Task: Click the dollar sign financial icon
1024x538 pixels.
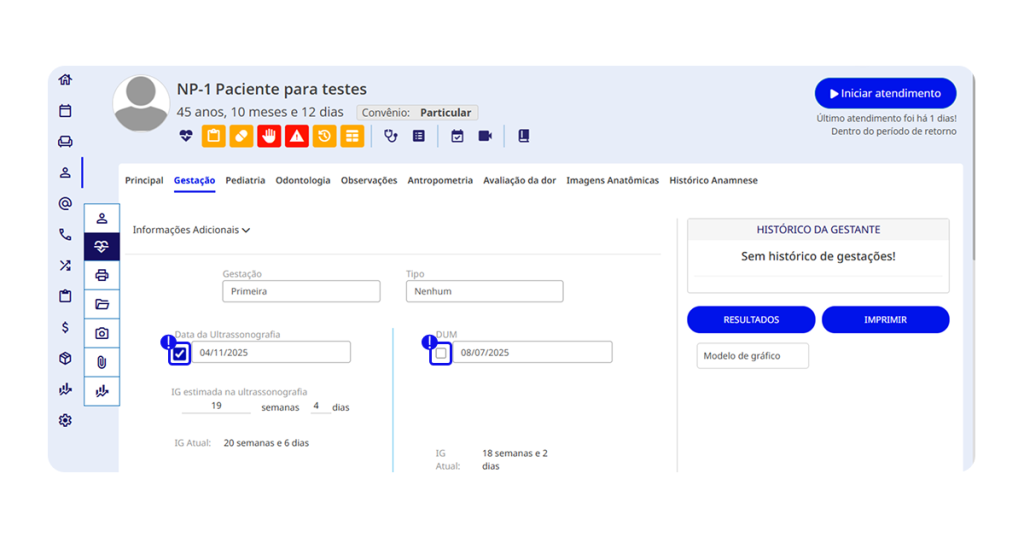Action: point(65,327)
